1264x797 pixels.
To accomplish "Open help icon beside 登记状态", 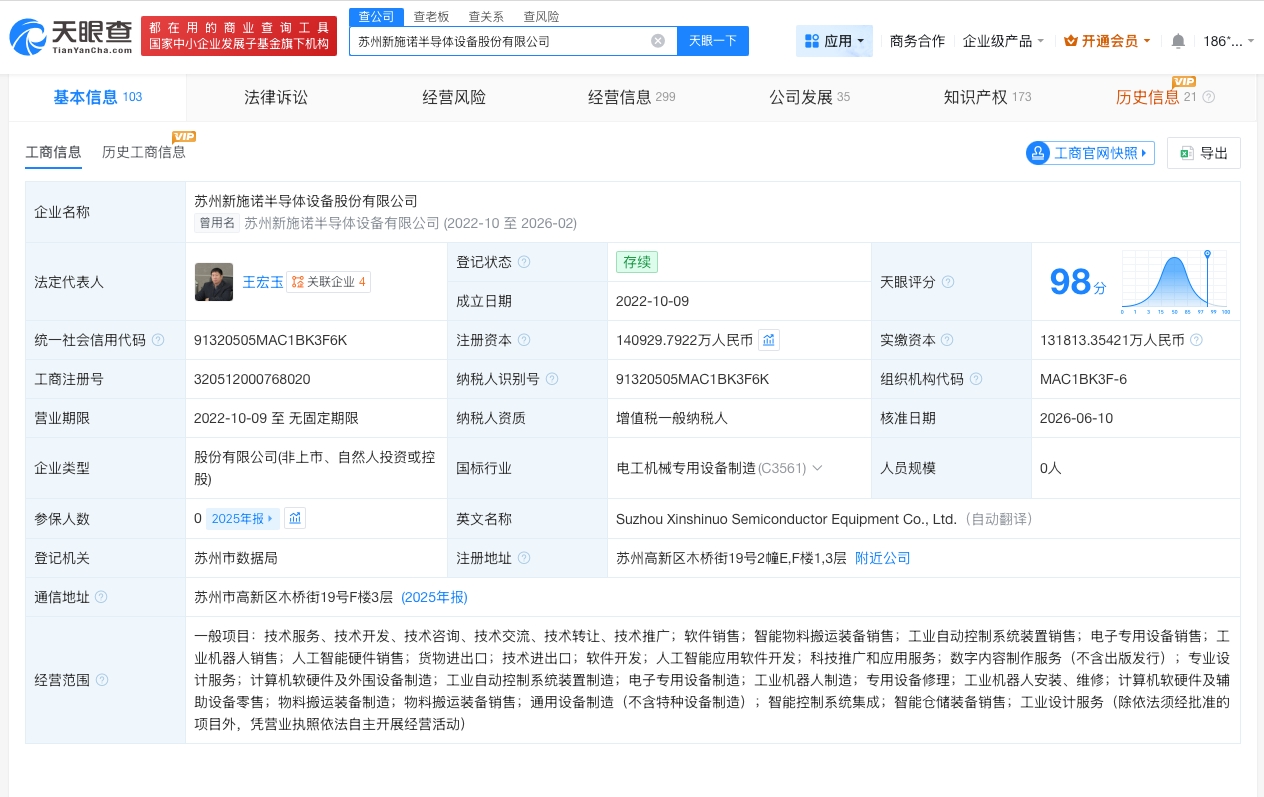I will coord(524,262).
